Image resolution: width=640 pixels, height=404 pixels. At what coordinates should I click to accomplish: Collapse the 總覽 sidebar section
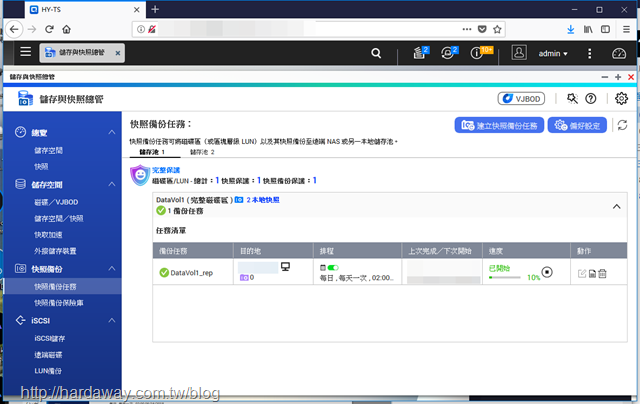pos(111,132)
